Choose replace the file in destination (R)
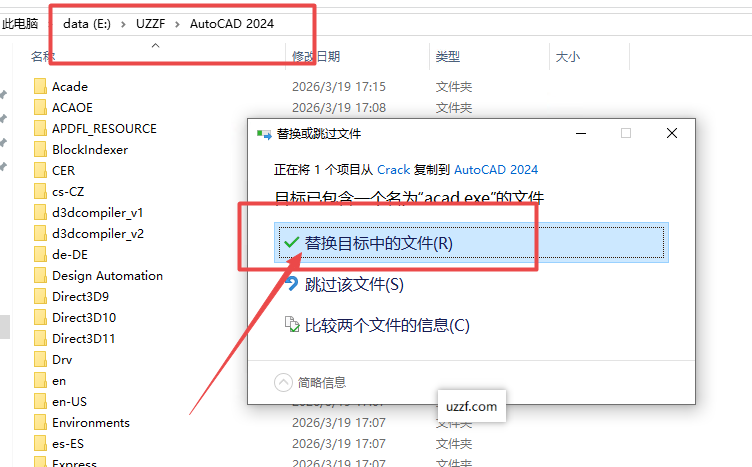Screen dimensions: 752x467 click(378, 243)
